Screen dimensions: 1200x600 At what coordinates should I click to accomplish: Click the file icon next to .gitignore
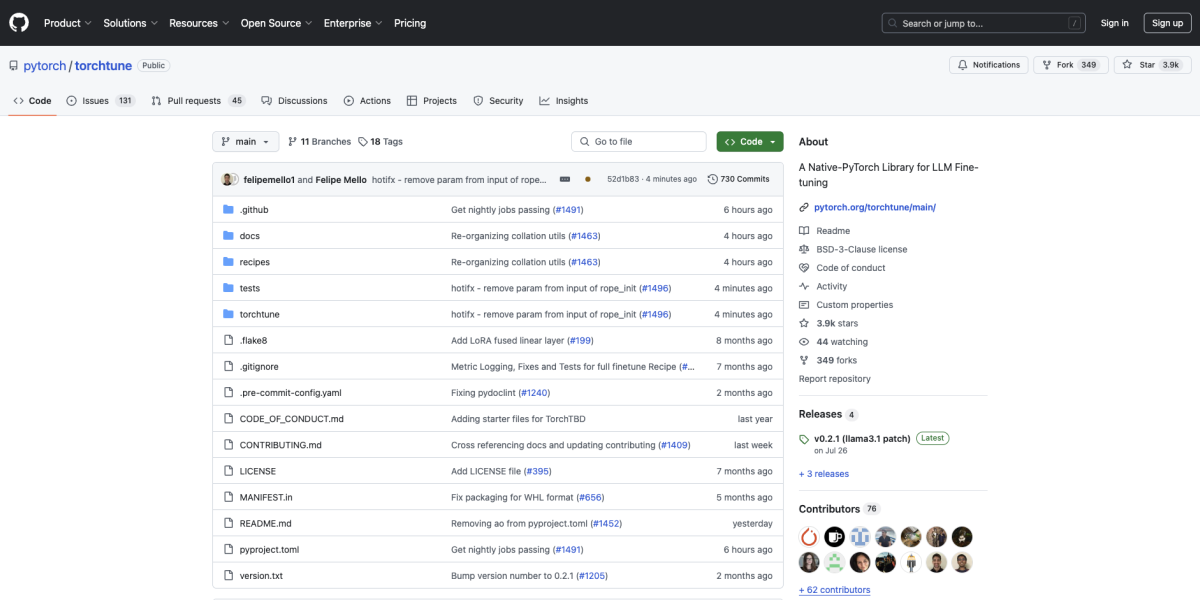point(228,367)
